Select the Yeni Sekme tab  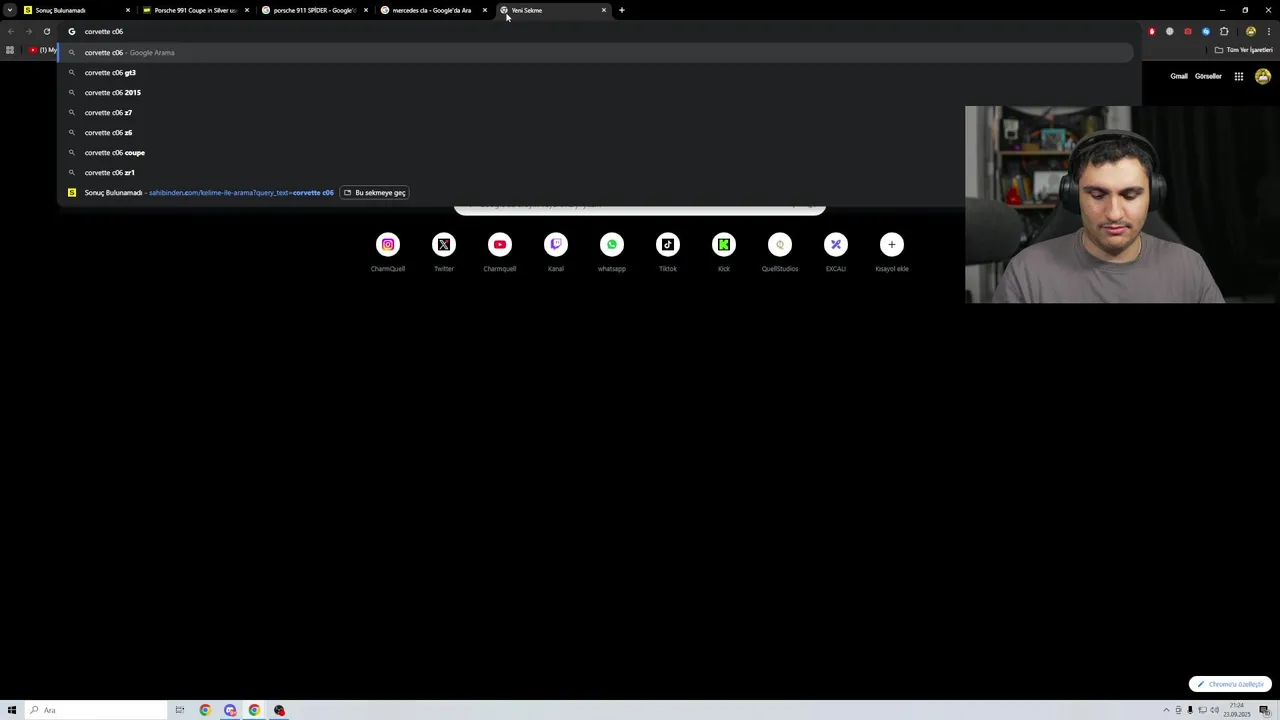click(x=553, y=10)
